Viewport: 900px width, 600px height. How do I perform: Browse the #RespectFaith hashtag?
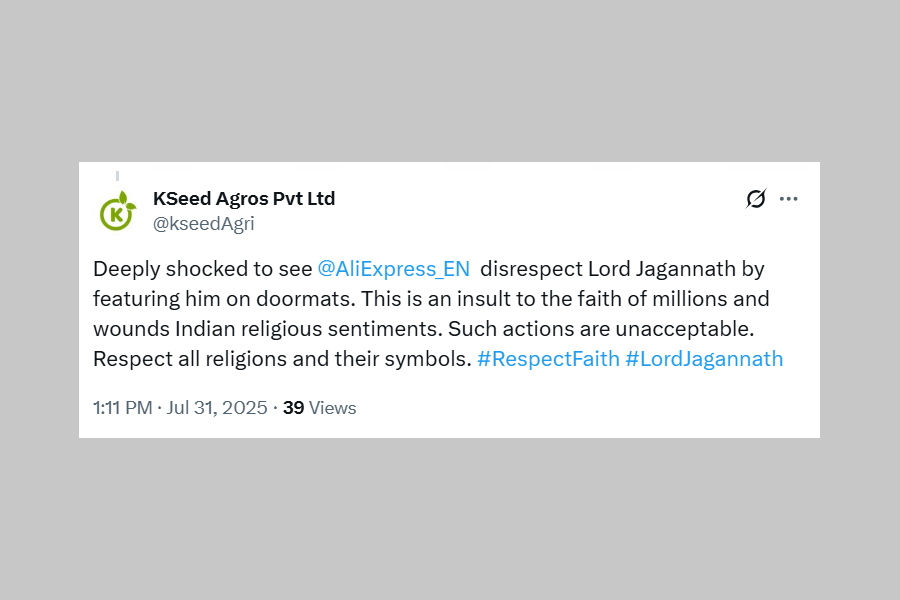[548, 359]
